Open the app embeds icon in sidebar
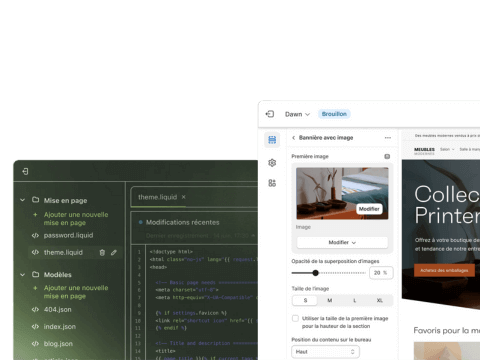 point(272,183)
